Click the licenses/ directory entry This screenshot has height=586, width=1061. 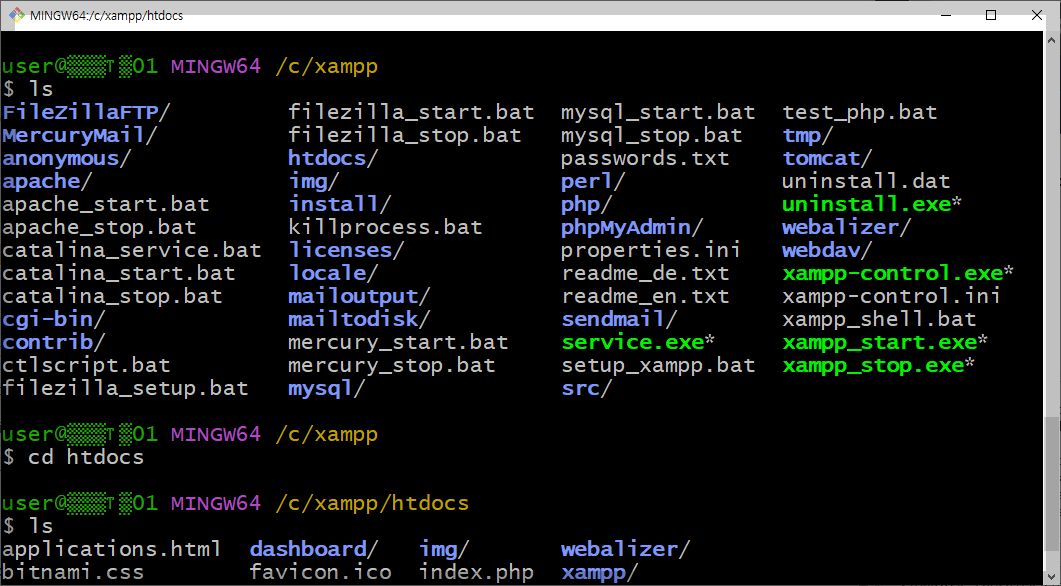(346, 250)
